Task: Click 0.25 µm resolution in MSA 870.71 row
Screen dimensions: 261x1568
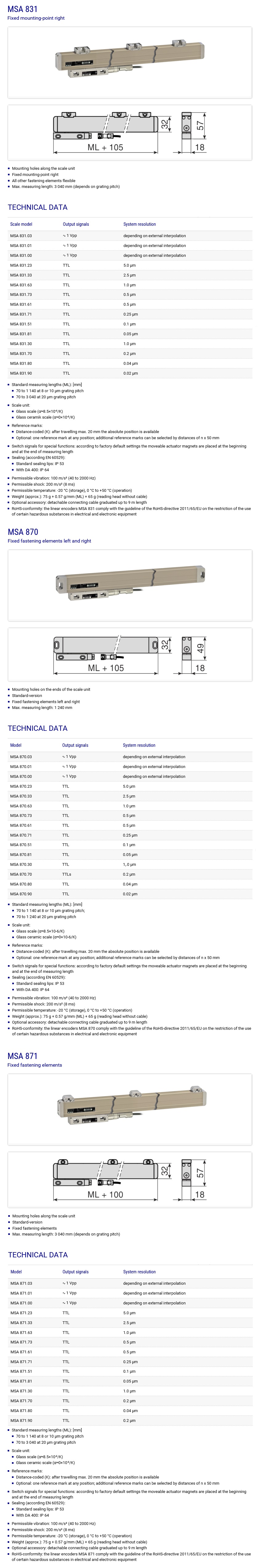Action: 130,835
